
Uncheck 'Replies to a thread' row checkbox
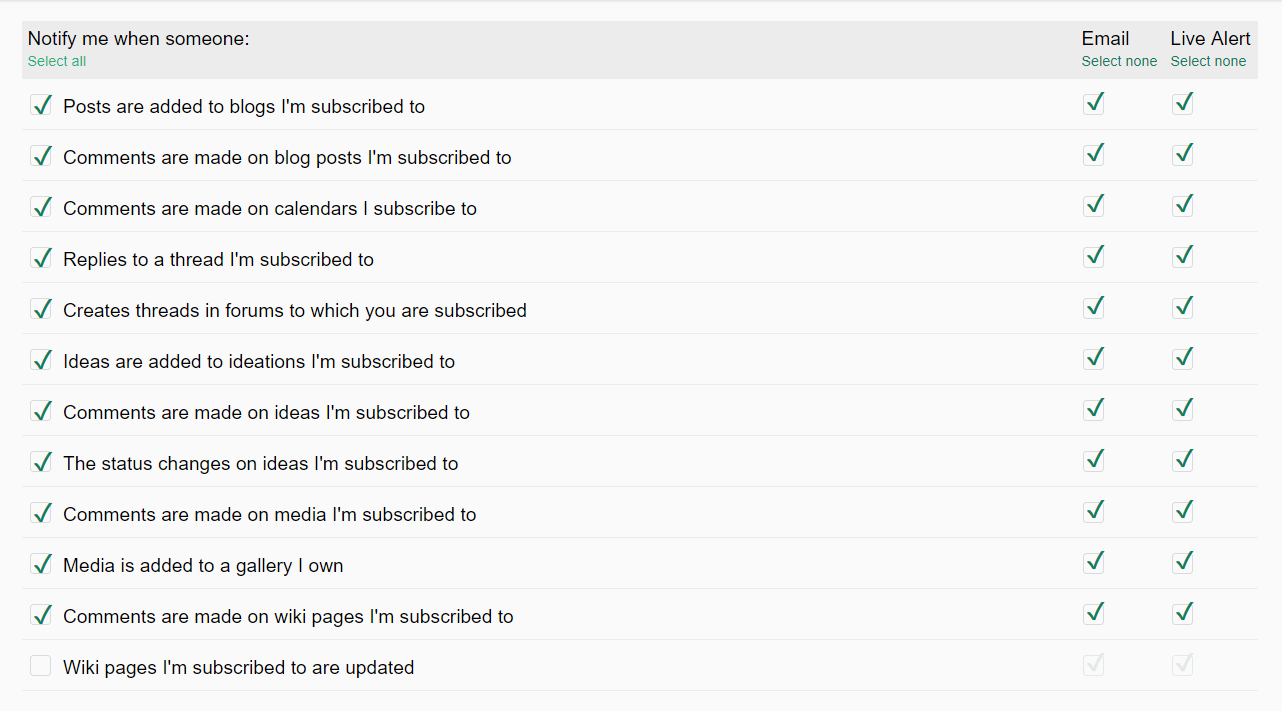pyautogui.click(x=41, y=258)
